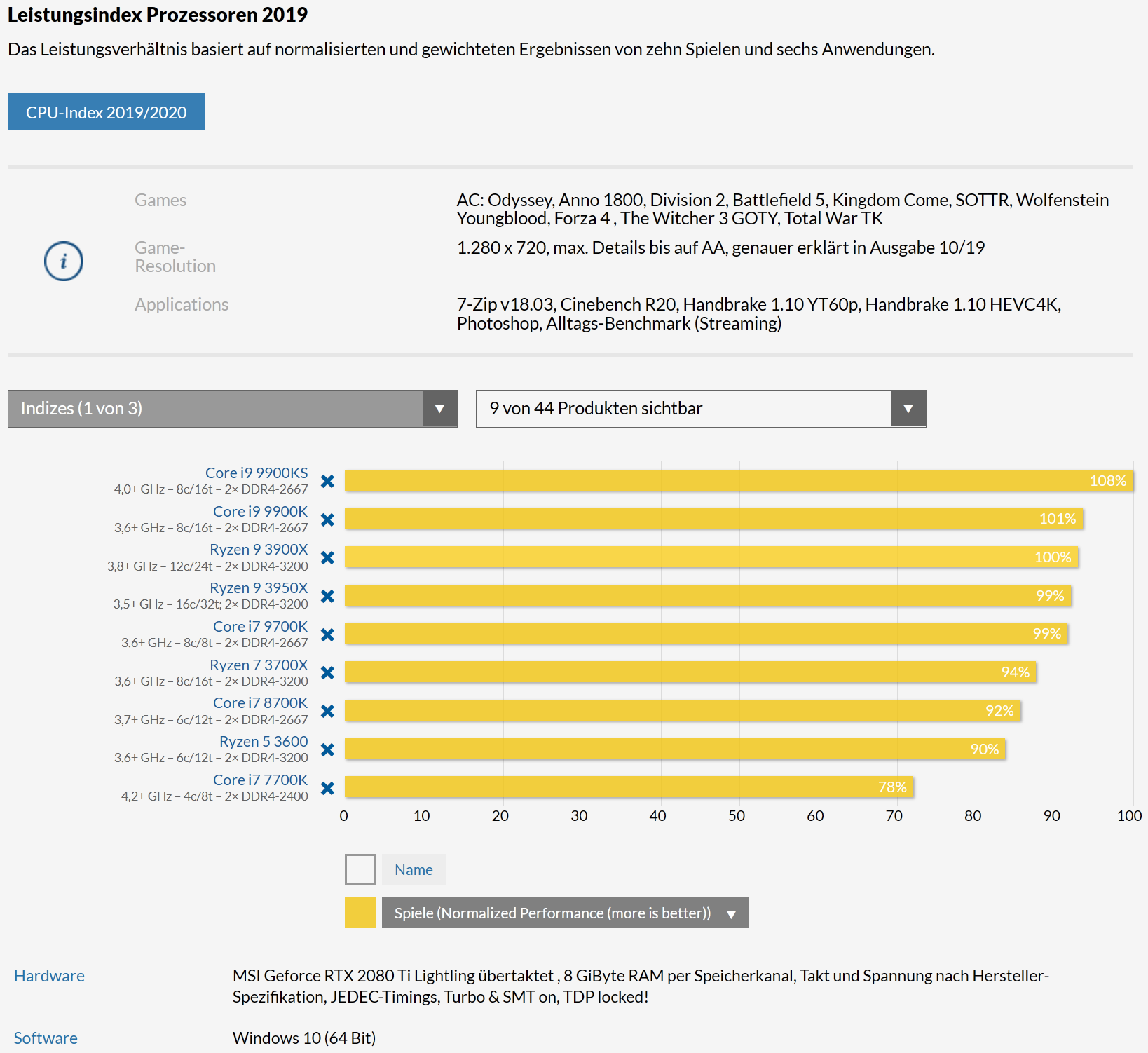This screenshot has height=1053, width=1148.
Task: Click the 108% bar for Core i9 9900KS
Action: (x=739, y=480)
